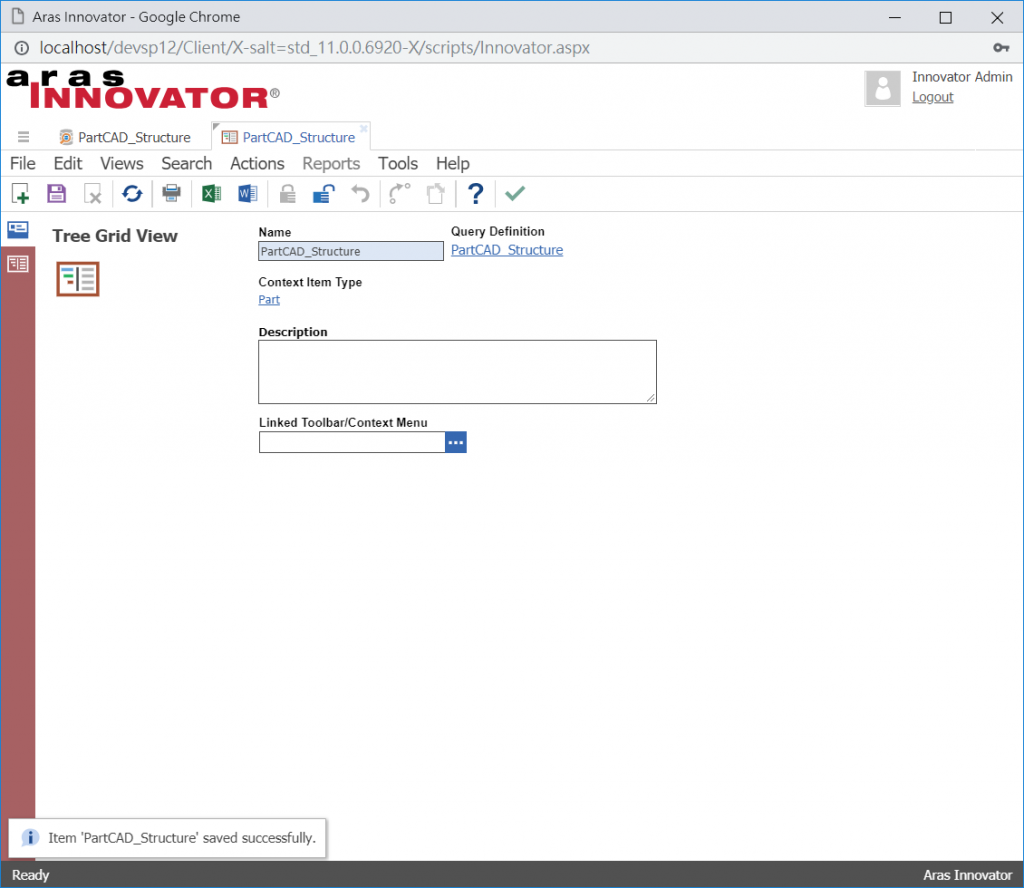Click the blue Unlock item icon
The width and height of the screenshot is (1024, 888).
pos(323,194)
